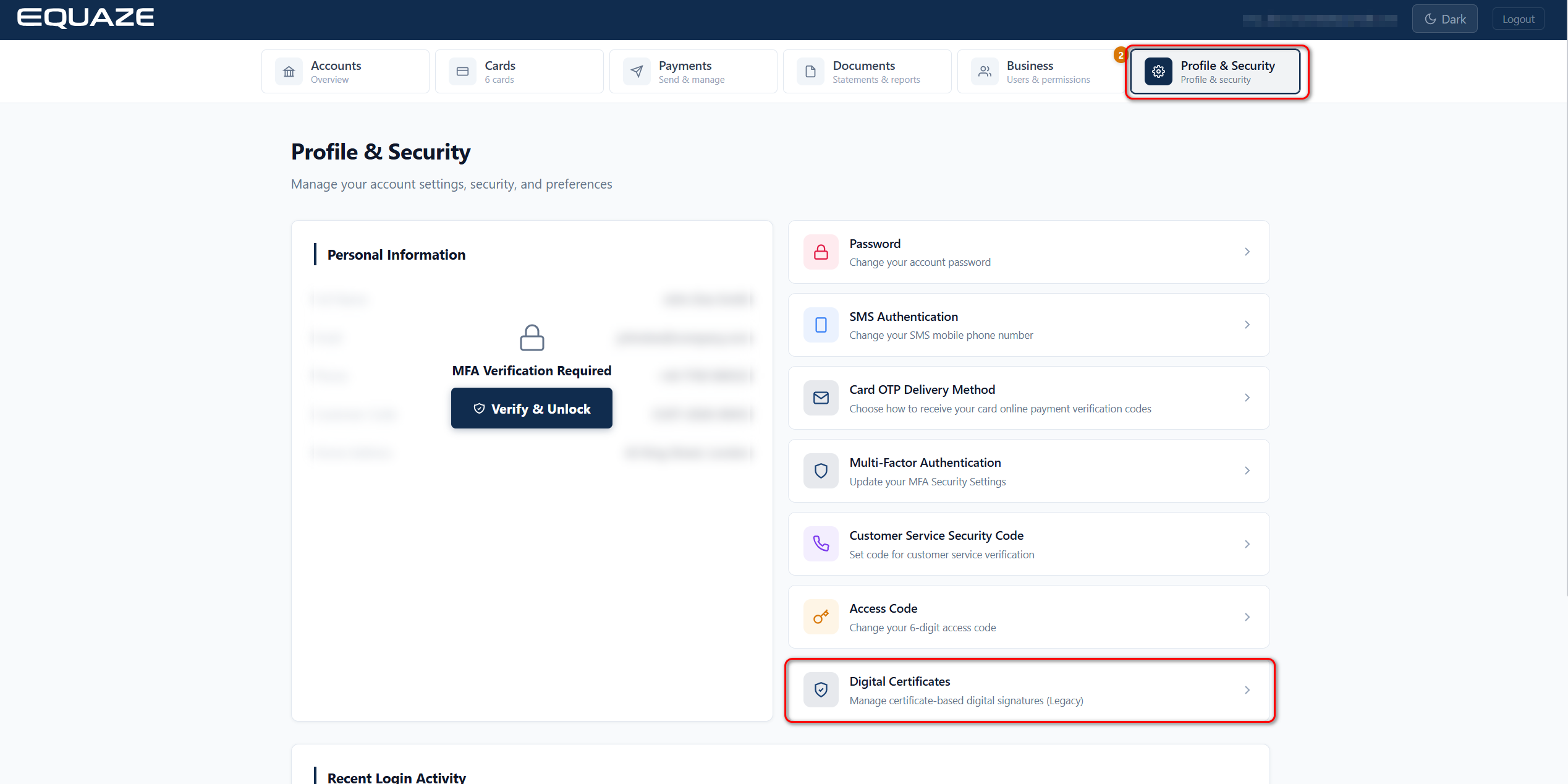Open the Documents tab
Image resolution: width=1568 pixels, height=784 pixels.
867,72
